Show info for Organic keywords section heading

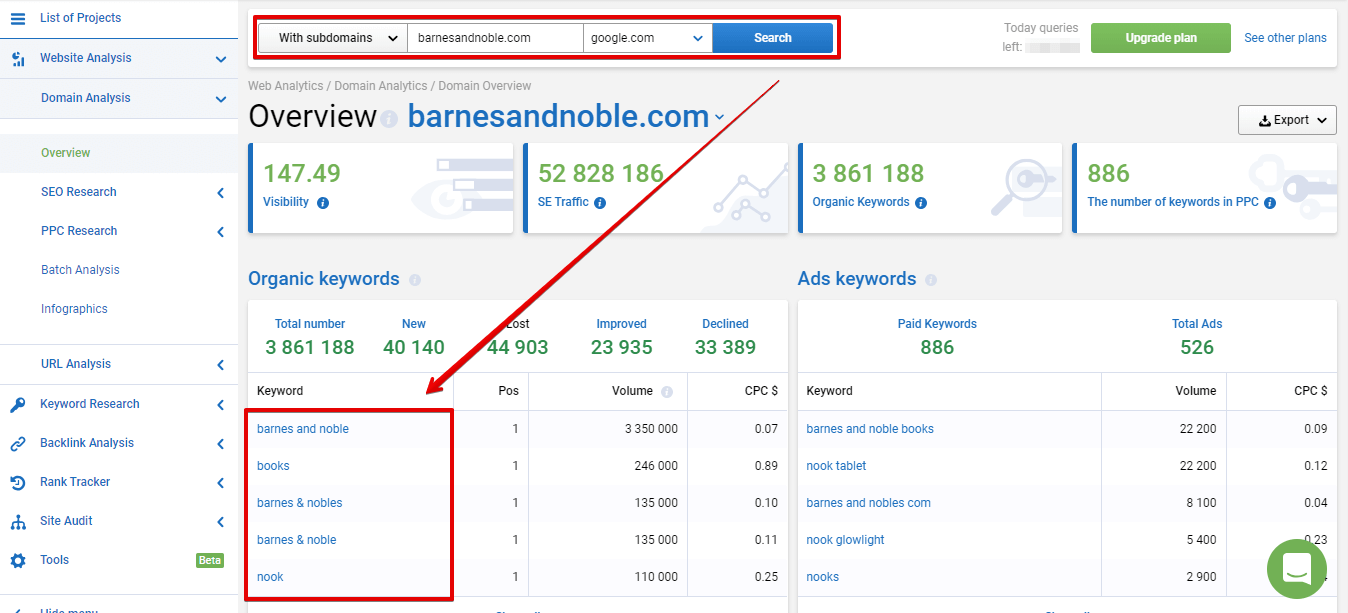pos(415,280)
